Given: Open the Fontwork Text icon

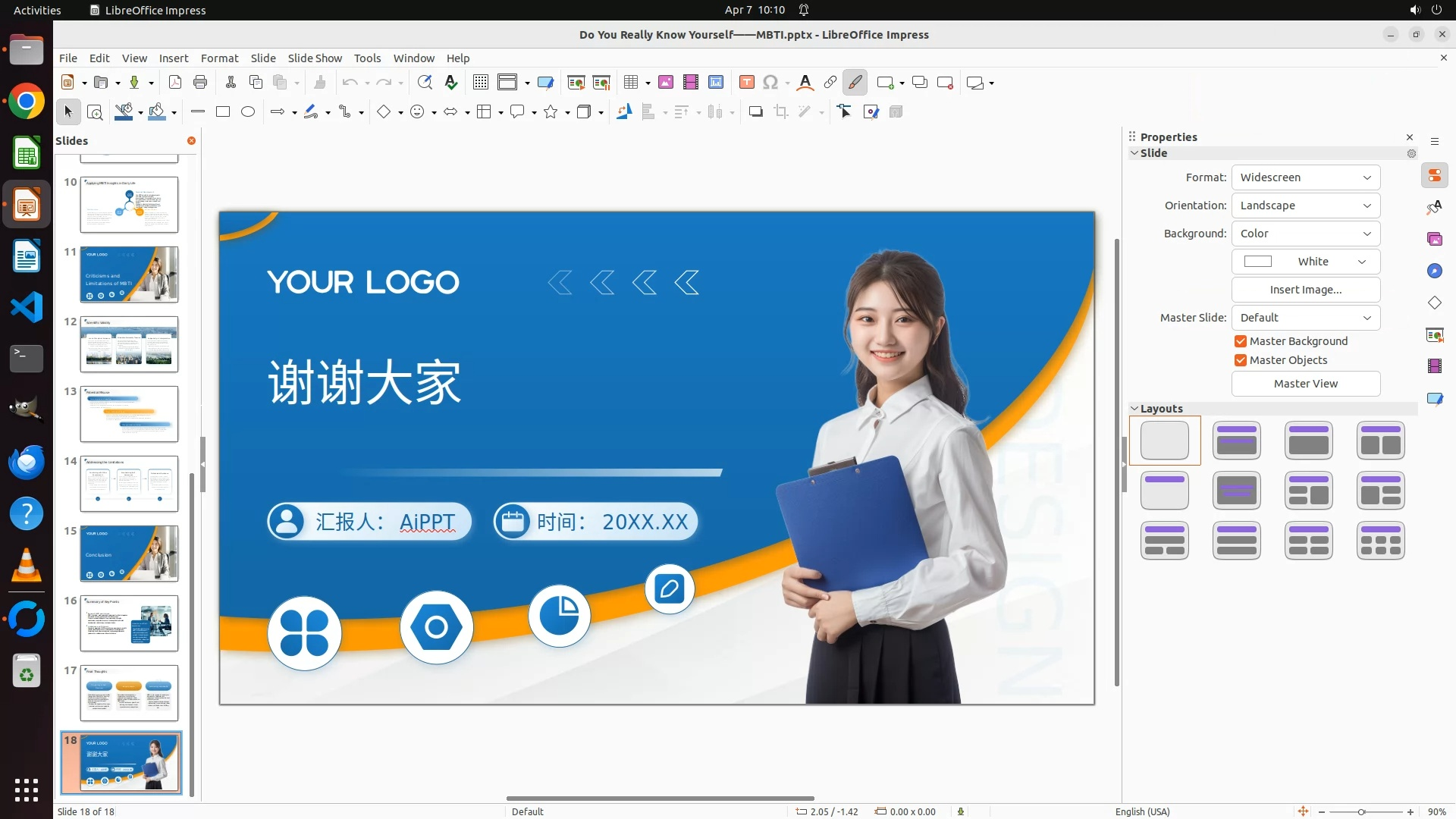Looking at the screenshot, I should tap(805, 83).
